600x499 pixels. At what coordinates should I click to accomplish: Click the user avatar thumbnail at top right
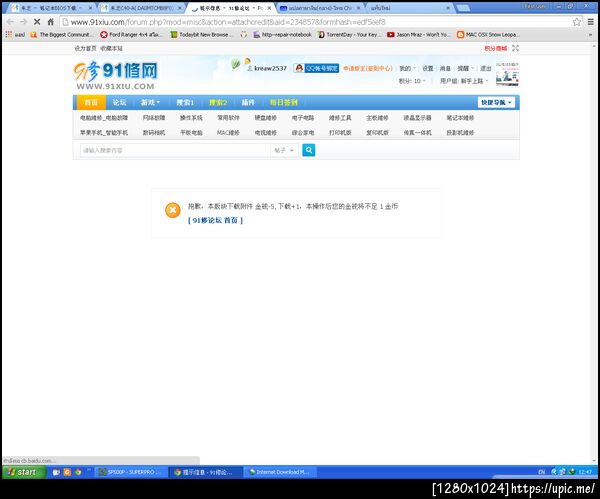507,74
